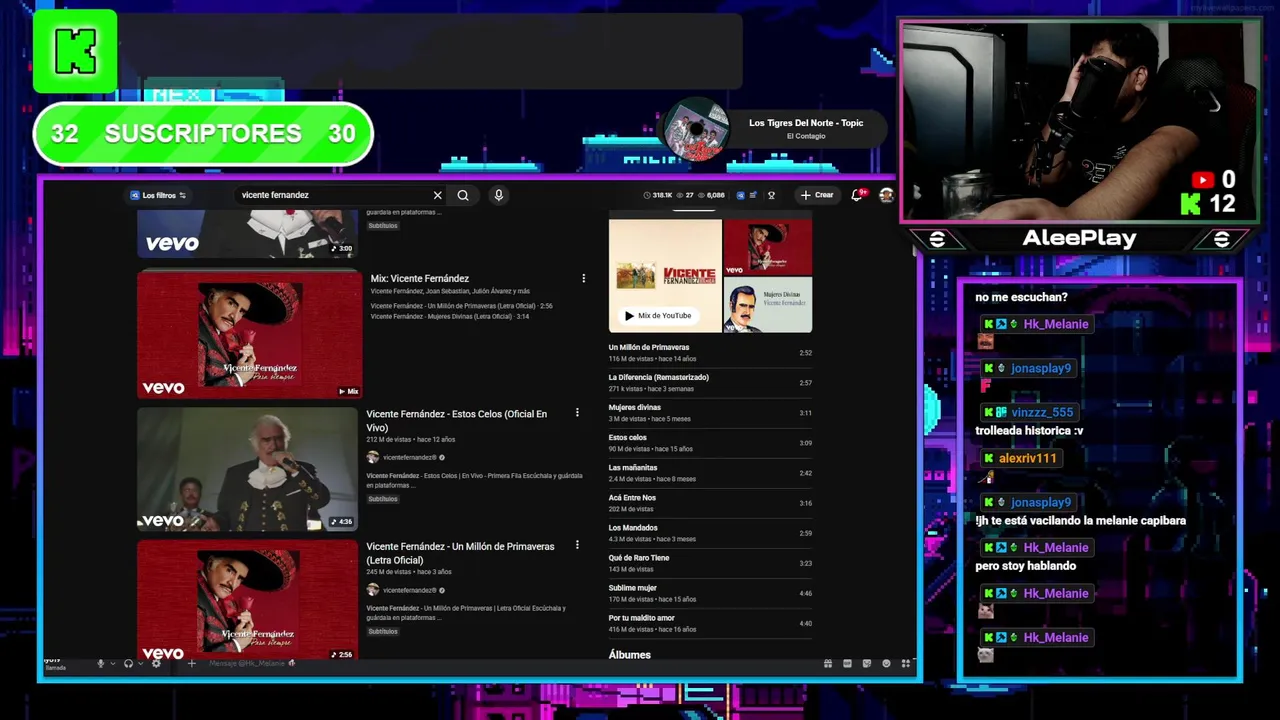This screenshot has width=1280, height=720.
Task: Open title Vicente Fernández - Estos Celos
Action: [x=457, y=420]
